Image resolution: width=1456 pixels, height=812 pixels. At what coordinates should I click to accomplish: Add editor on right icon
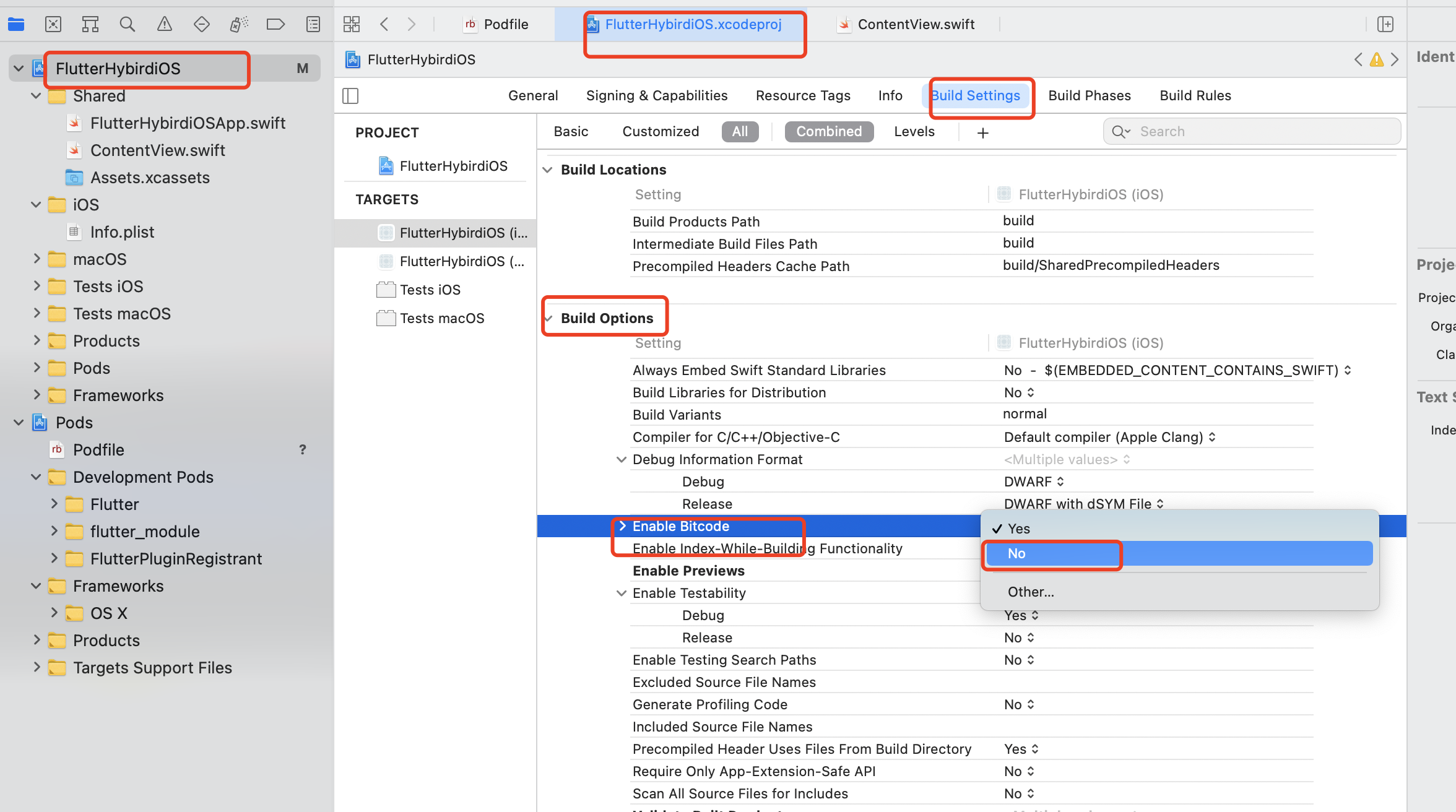click(1385, 24)
